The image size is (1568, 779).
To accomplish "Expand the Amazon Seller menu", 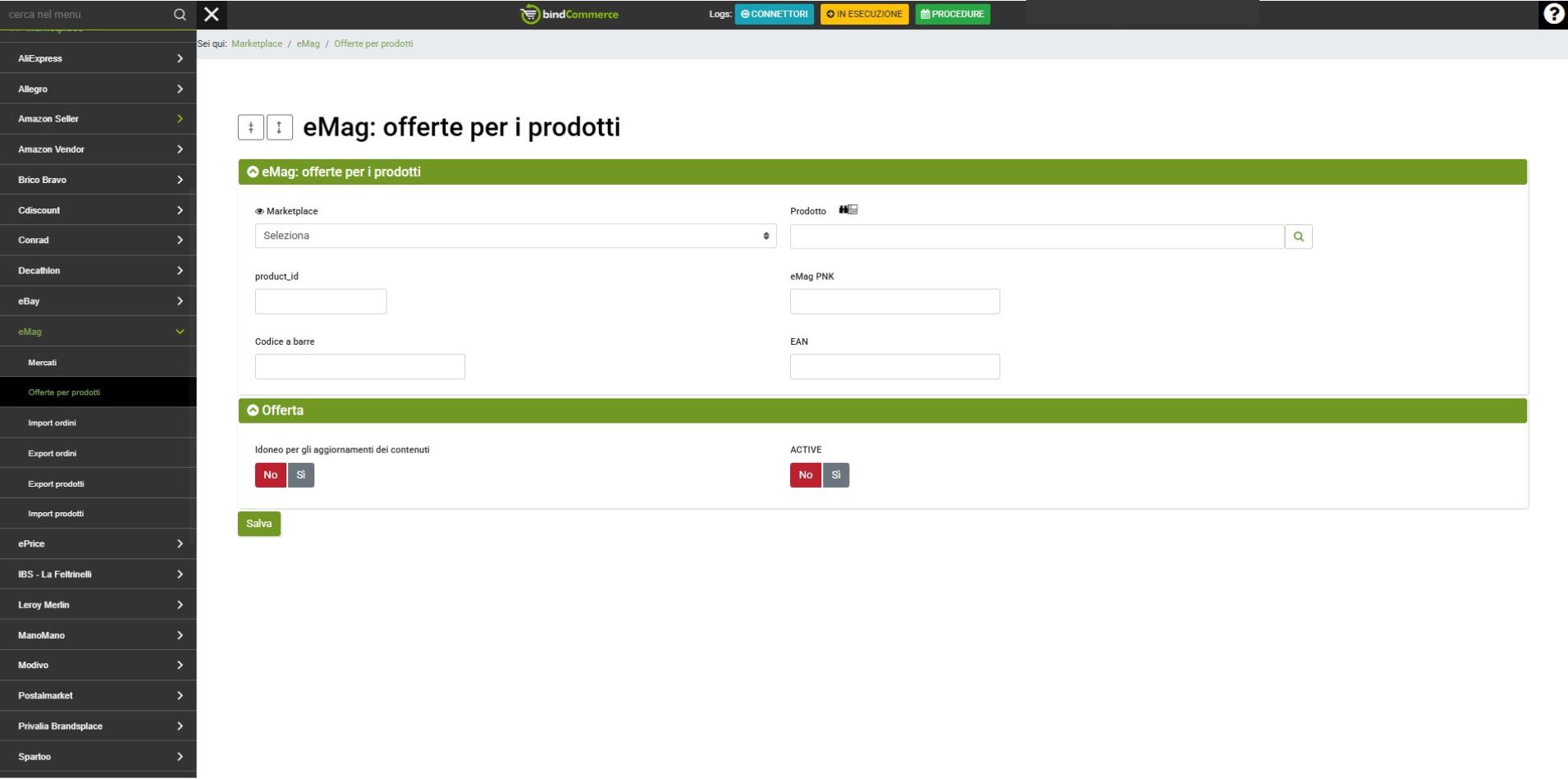I will coord(98,119).
